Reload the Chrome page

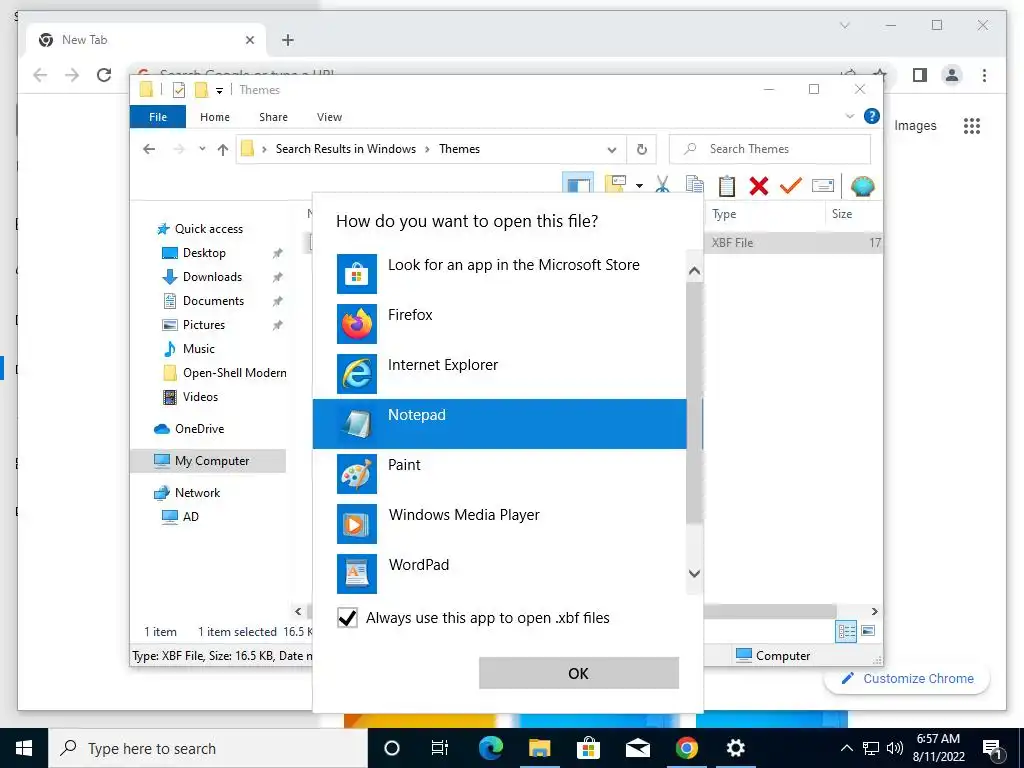(x=104, y=75)
